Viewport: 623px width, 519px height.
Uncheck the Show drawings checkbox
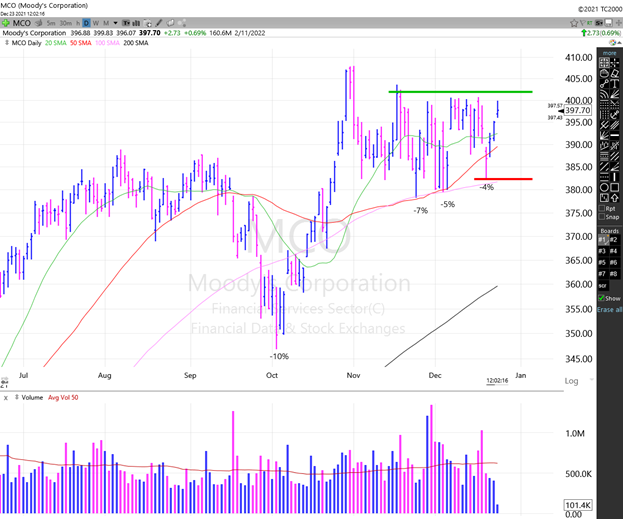(602, 298)
